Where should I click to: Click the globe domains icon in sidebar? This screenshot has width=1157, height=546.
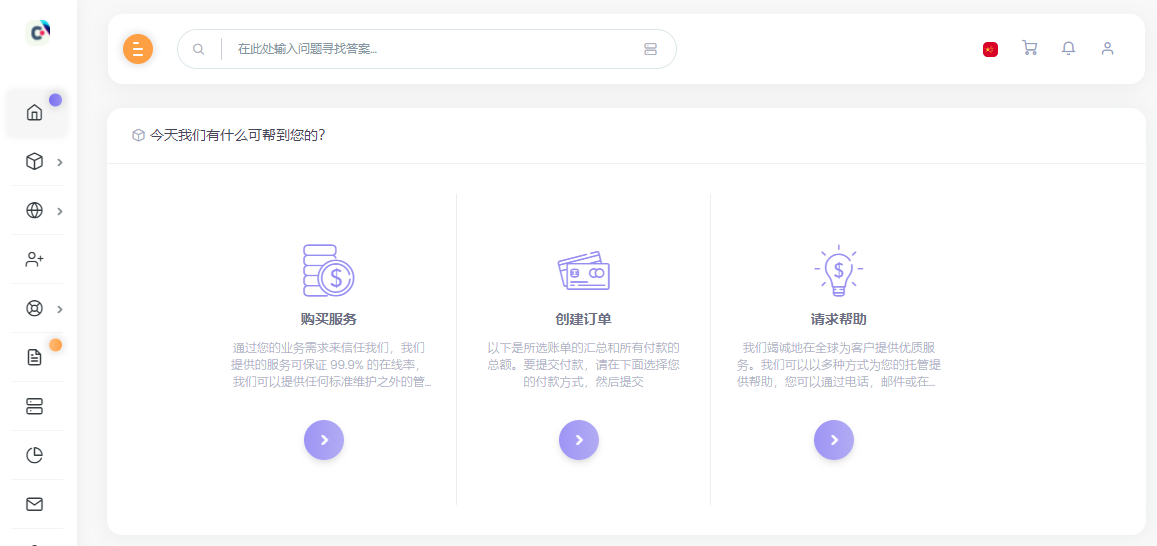coord(35,210)
